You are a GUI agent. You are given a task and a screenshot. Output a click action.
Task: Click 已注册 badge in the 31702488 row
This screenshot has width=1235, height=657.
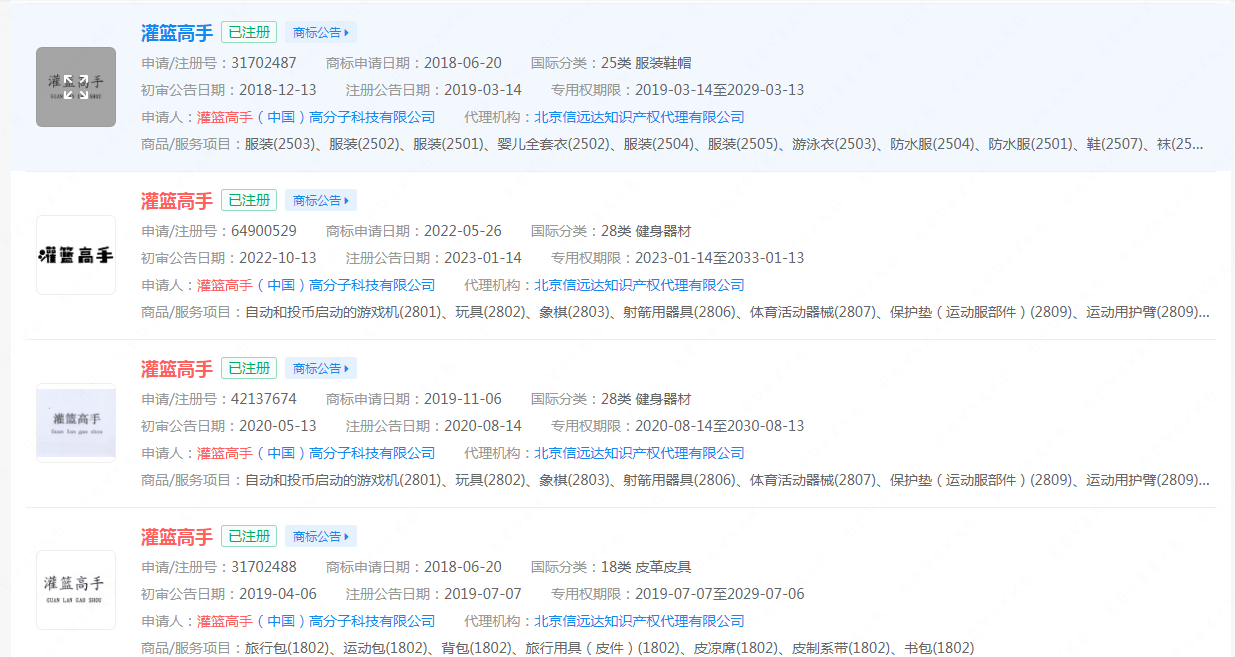click(x=249, y=536)
